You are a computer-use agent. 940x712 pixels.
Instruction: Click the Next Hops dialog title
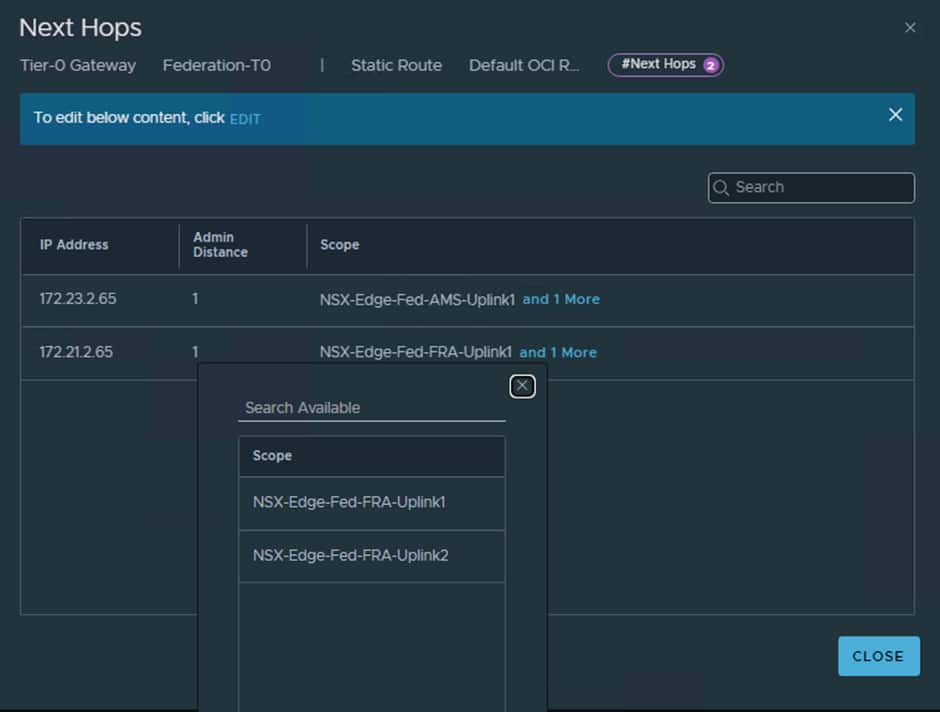coord(80,28)
